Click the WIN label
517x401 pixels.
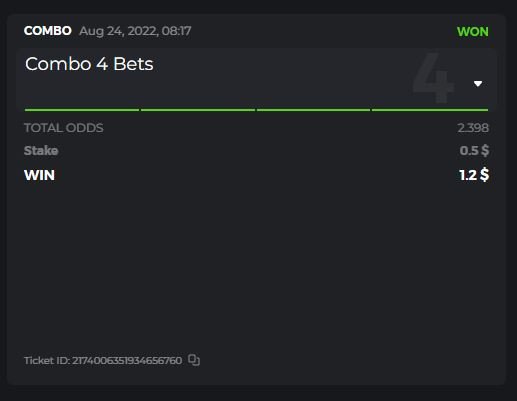tap(39, 175)
